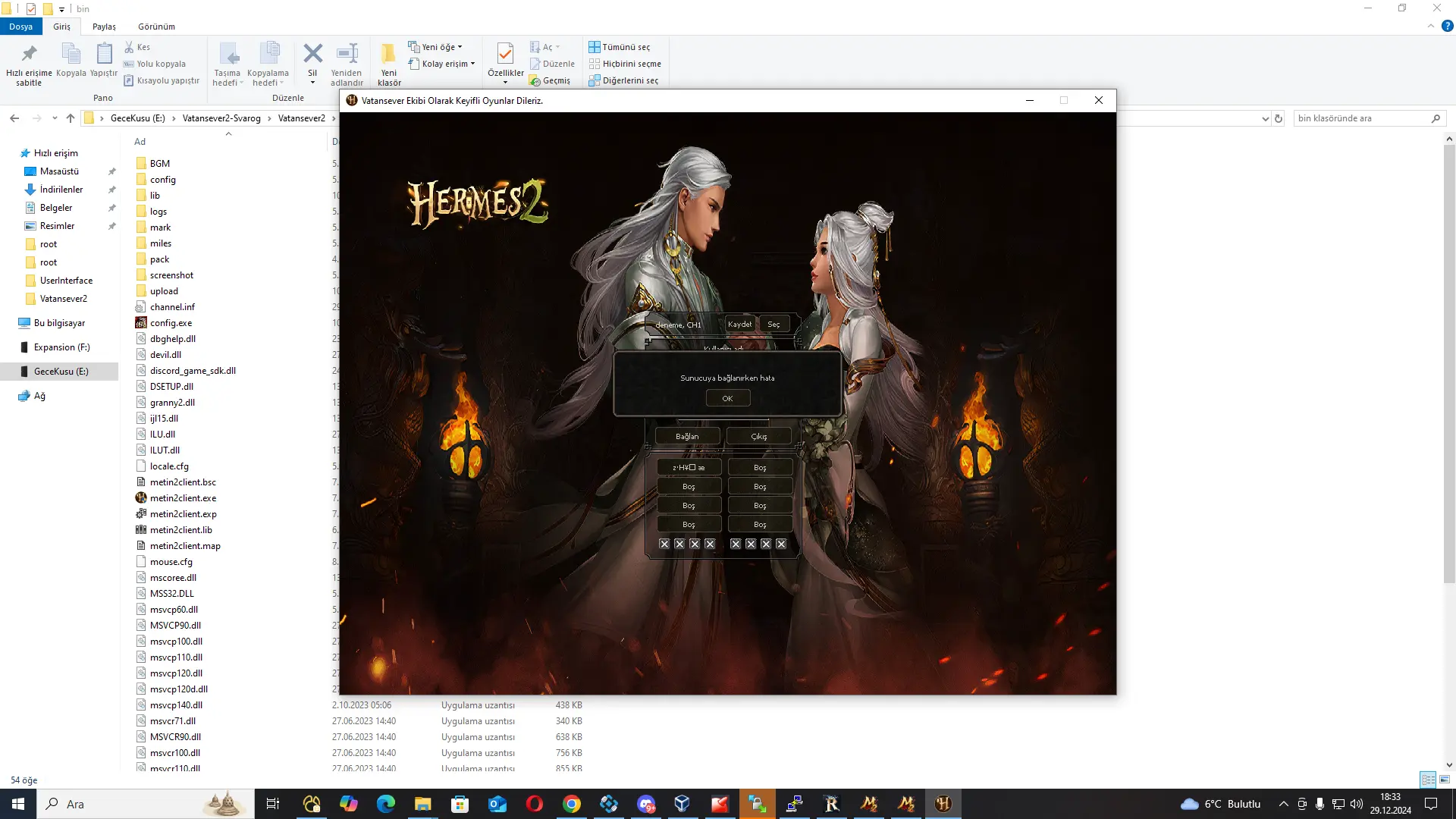Click the blue help question mark icon
This screenshot has width=1456, height=819.
point(1447,26)
